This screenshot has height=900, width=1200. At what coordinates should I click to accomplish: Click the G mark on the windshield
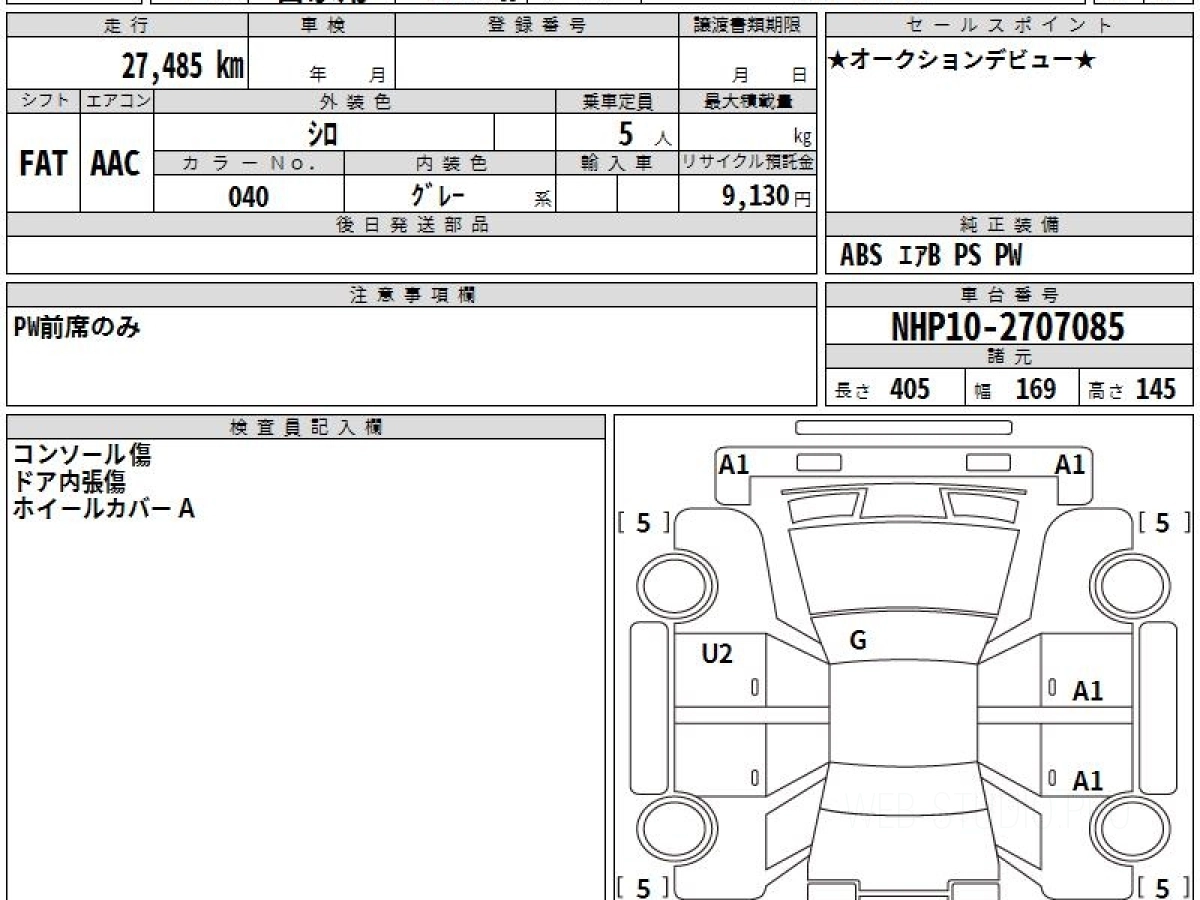click(x=857, y=642)
